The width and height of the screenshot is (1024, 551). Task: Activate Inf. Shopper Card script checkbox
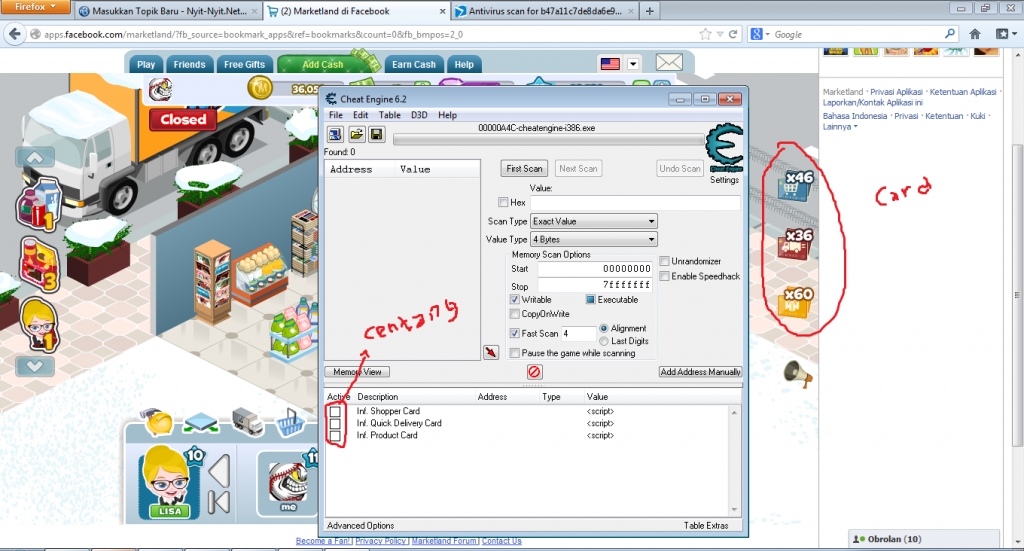[335, 411]
